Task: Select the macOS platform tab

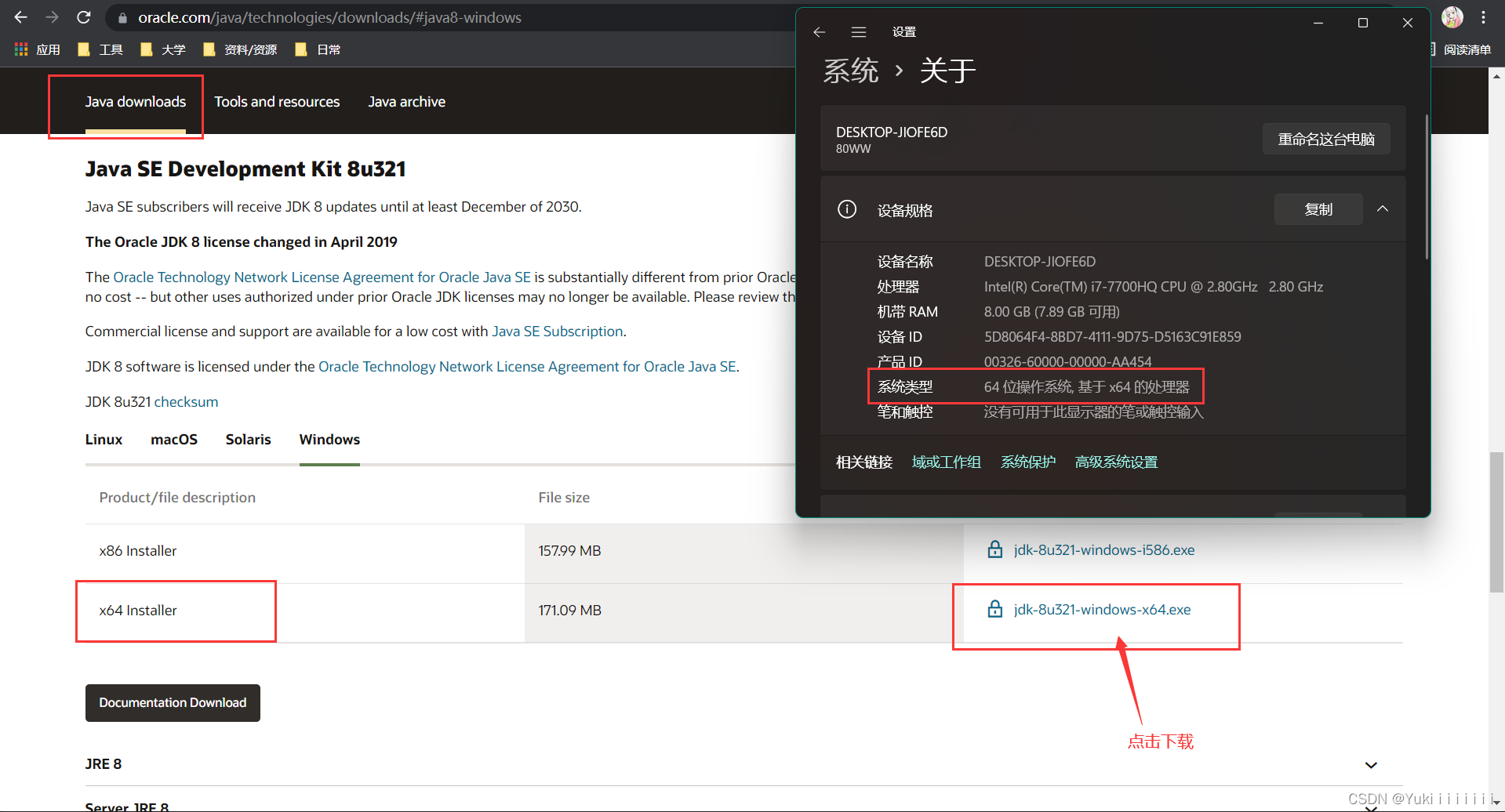Action: 174,440
